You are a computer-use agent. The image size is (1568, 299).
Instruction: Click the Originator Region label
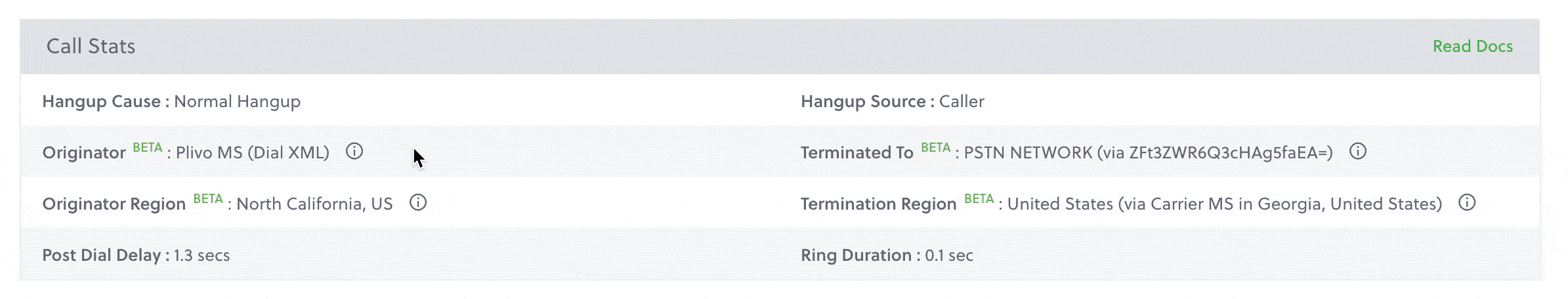[x=114, y=204]
